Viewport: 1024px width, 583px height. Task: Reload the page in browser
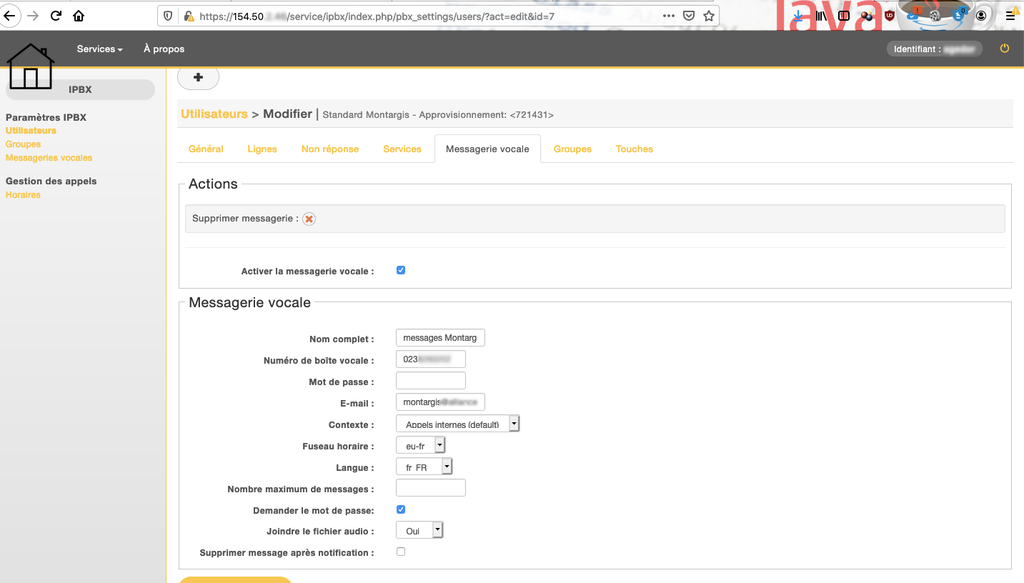coord(56,16)
